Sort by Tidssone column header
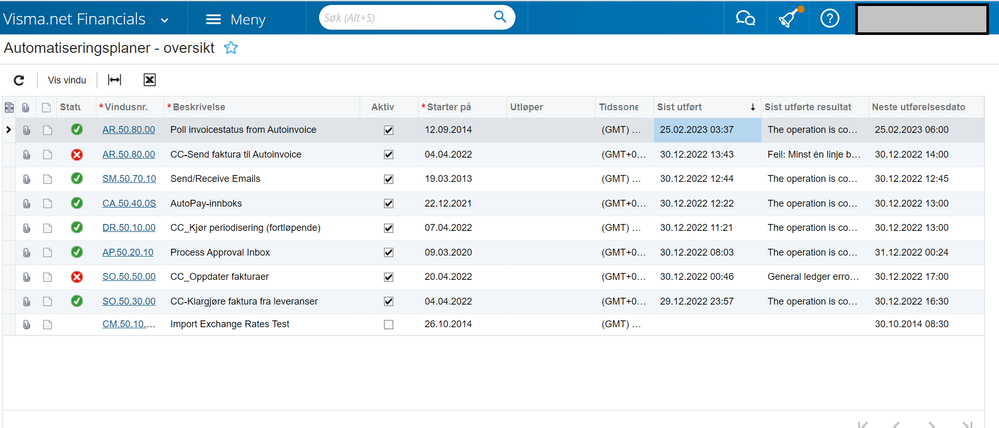Screen dimensions: 999x428 625,107
